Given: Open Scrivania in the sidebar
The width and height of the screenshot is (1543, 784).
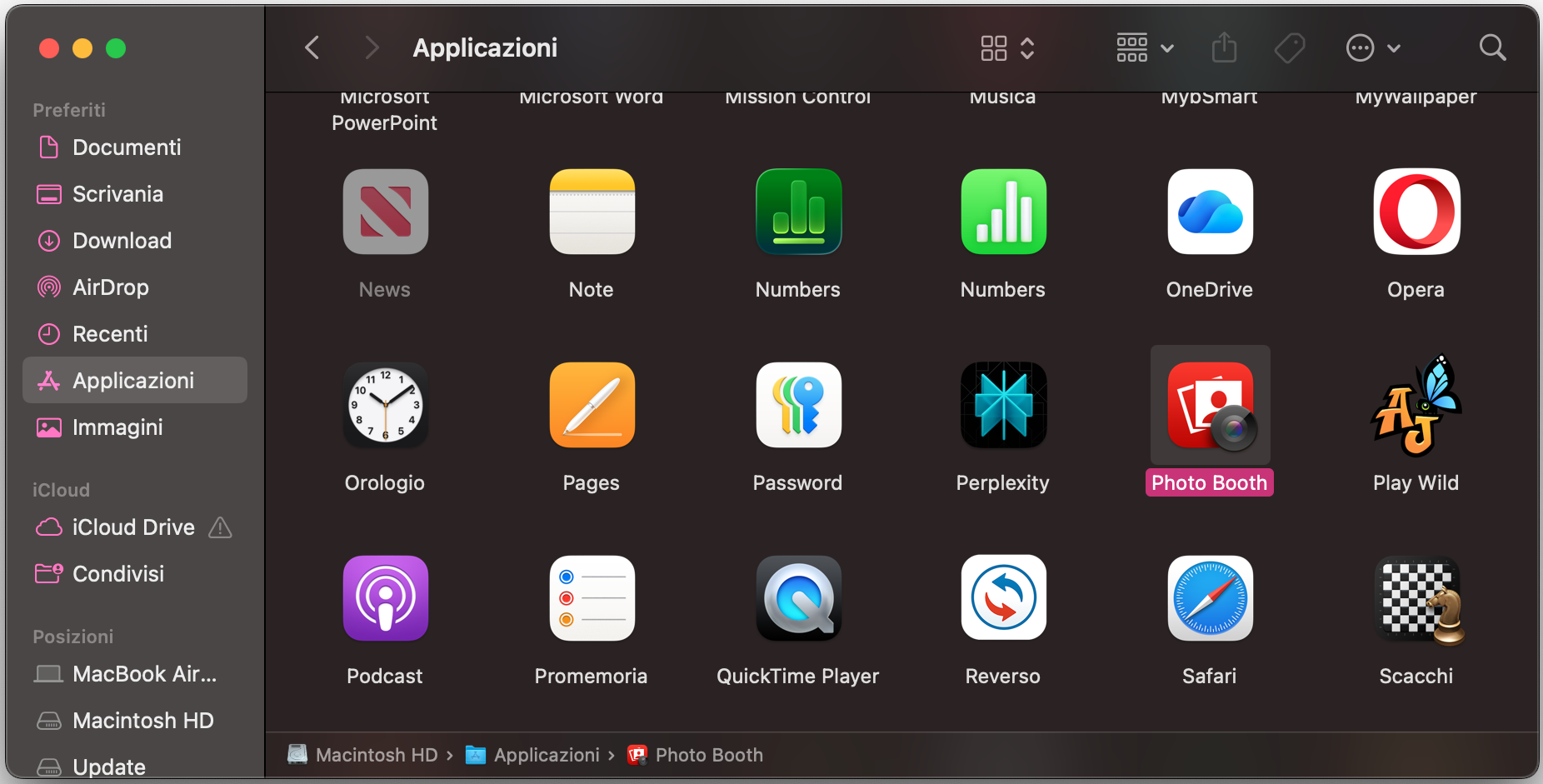Looking at the screenshot, I should pyautogui.click(x=135, y=194).
